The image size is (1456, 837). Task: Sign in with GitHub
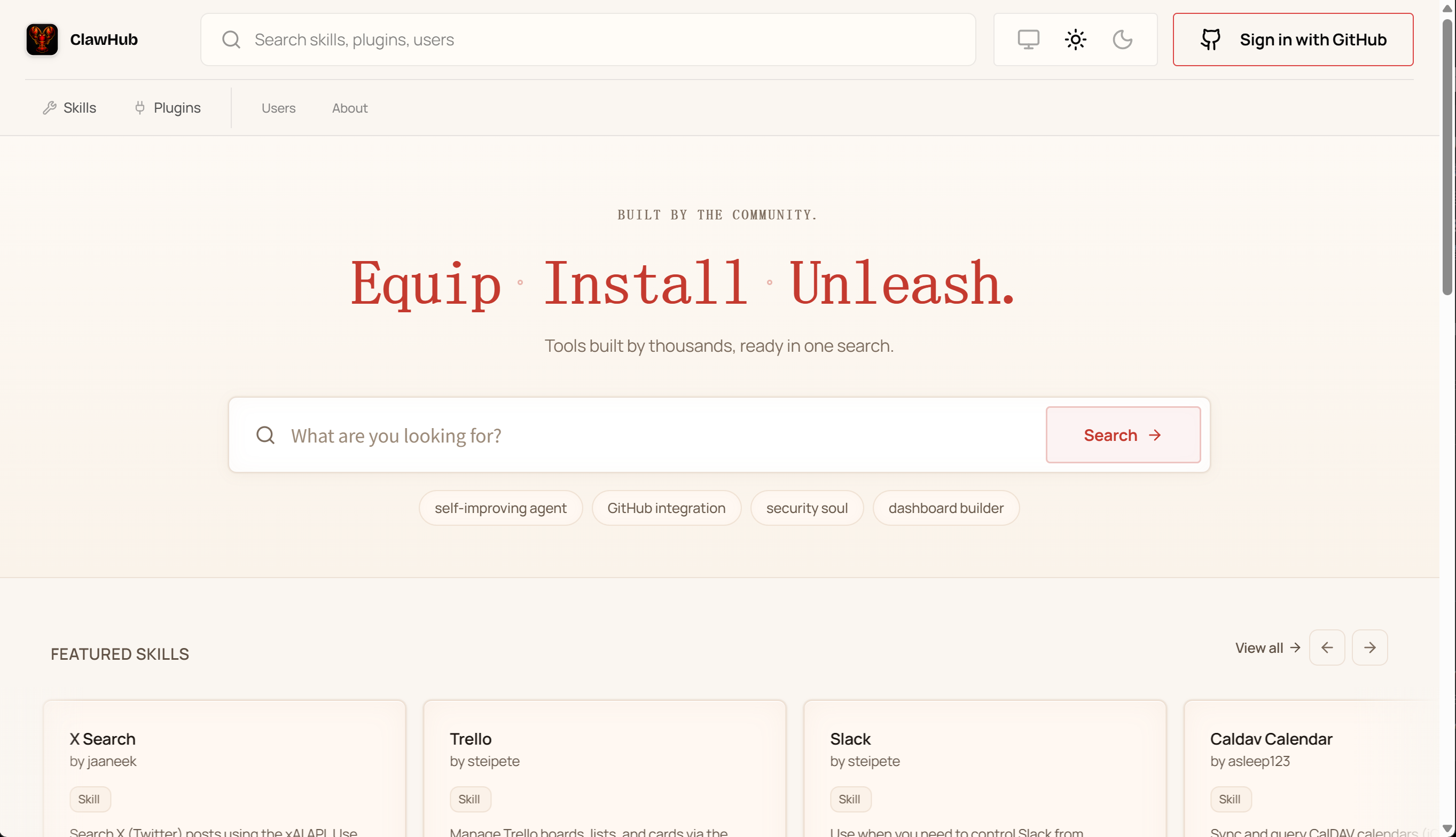click(x=1293, y=39)
